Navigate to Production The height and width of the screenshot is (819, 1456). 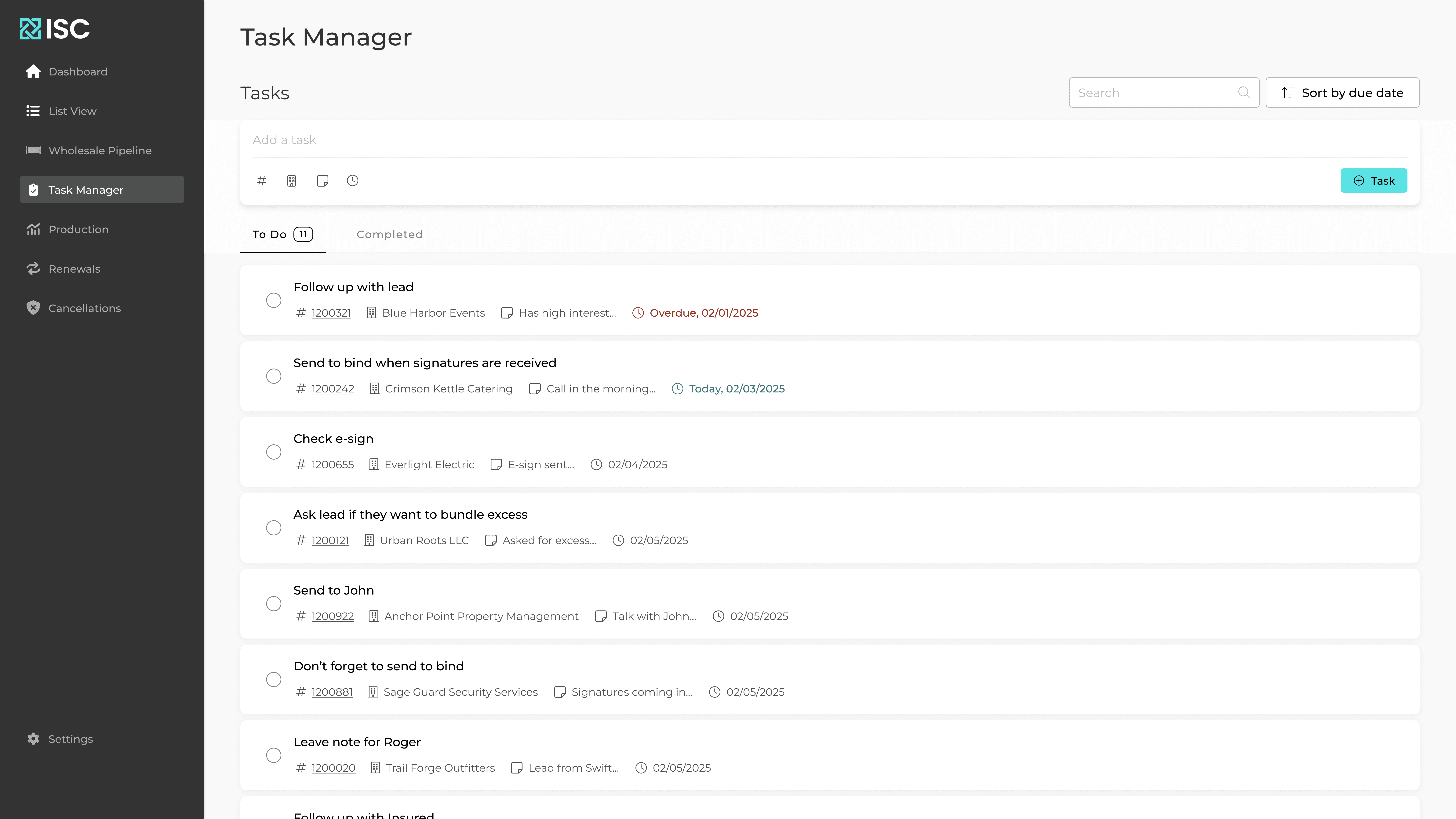pyautogui.click(x=102, y=229)
